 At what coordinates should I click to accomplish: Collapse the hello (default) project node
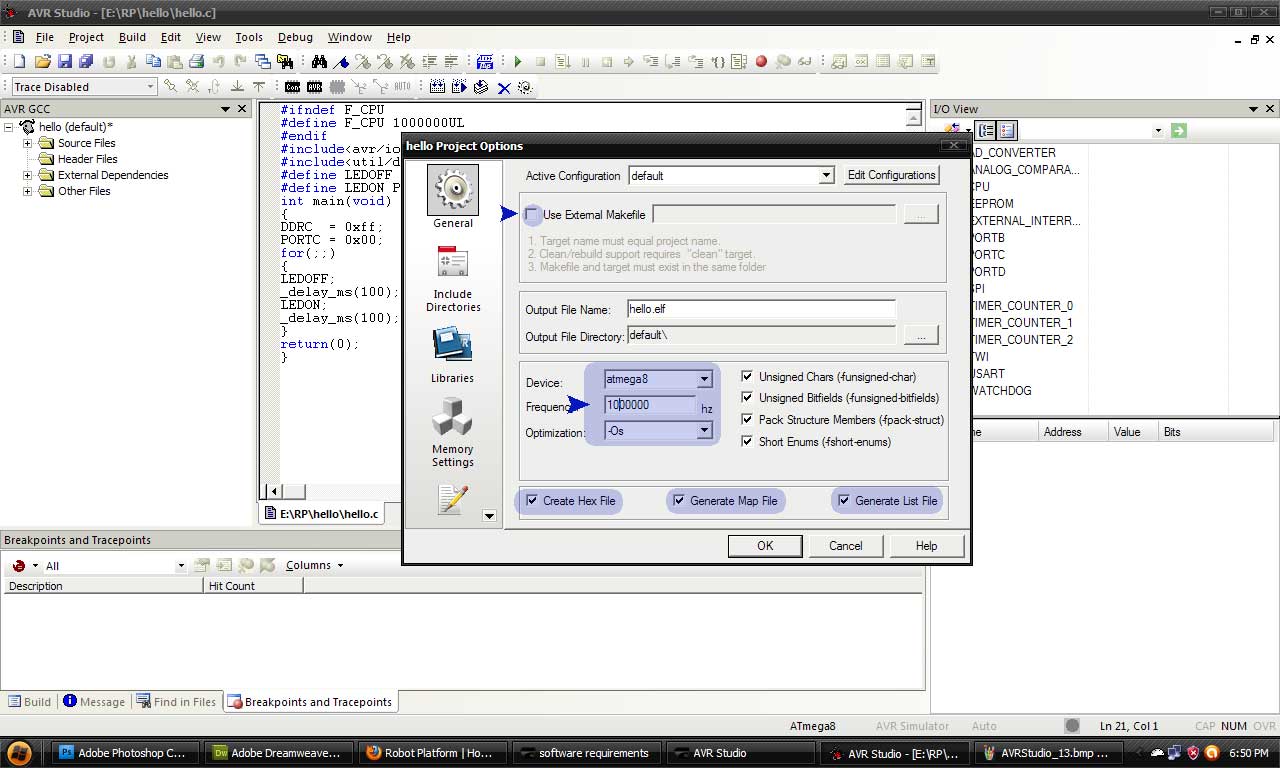9,127
